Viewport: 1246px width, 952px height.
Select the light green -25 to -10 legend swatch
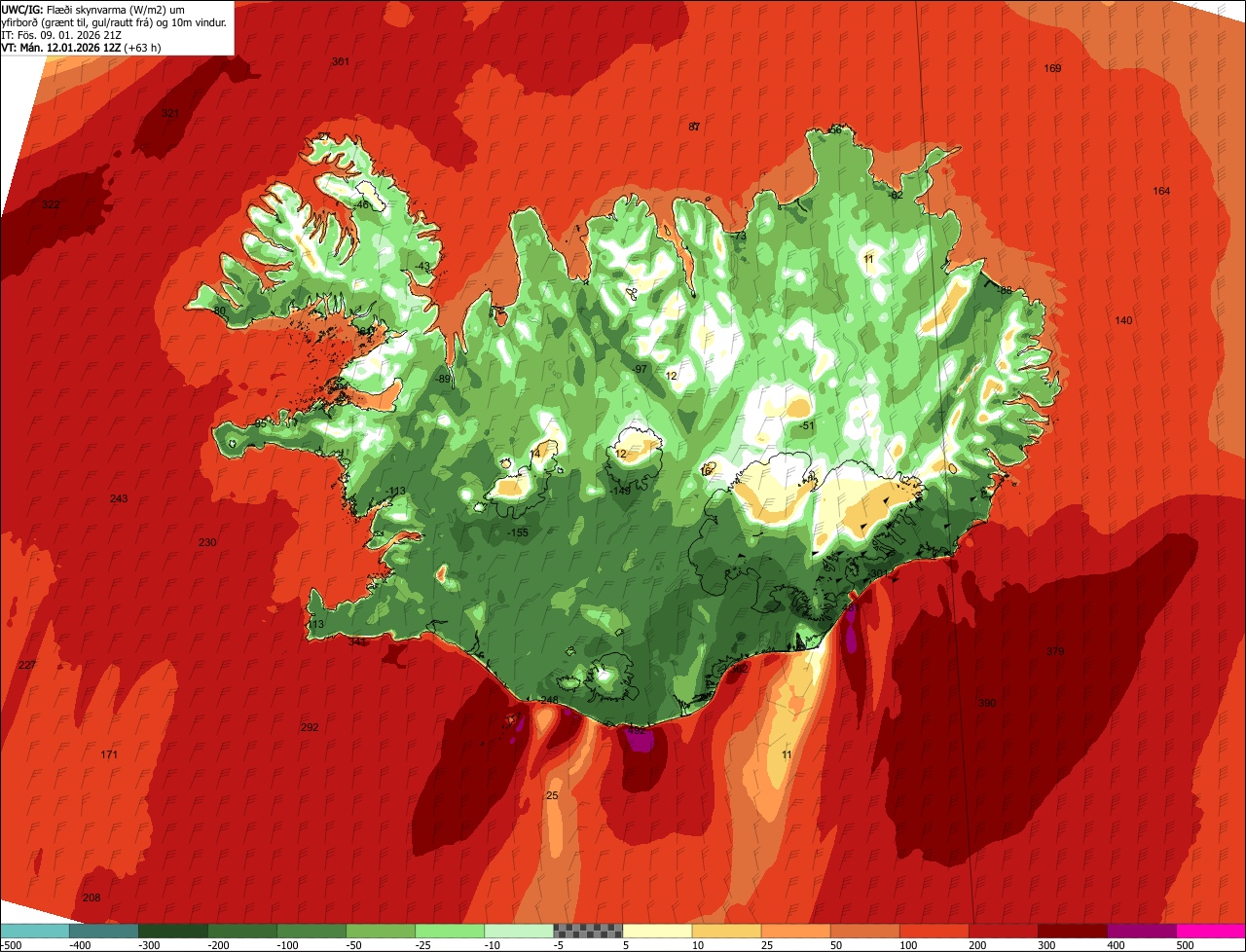(450, 932)
